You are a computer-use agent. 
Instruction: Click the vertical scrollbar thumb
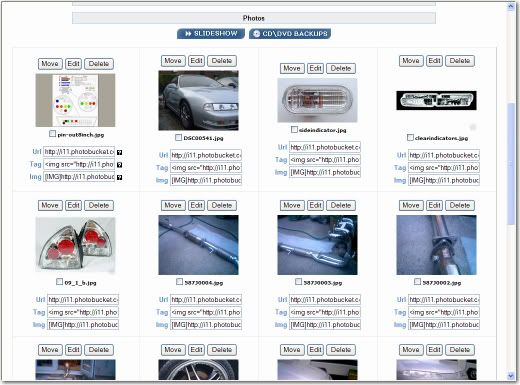point(511,164)
